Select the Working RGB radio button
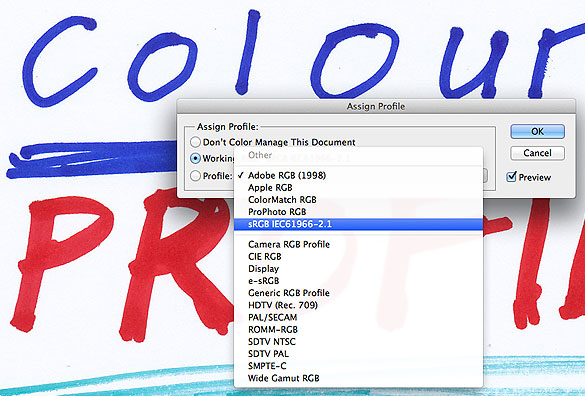This screenshot has width=585, height=396. click(x=195, y=158)
